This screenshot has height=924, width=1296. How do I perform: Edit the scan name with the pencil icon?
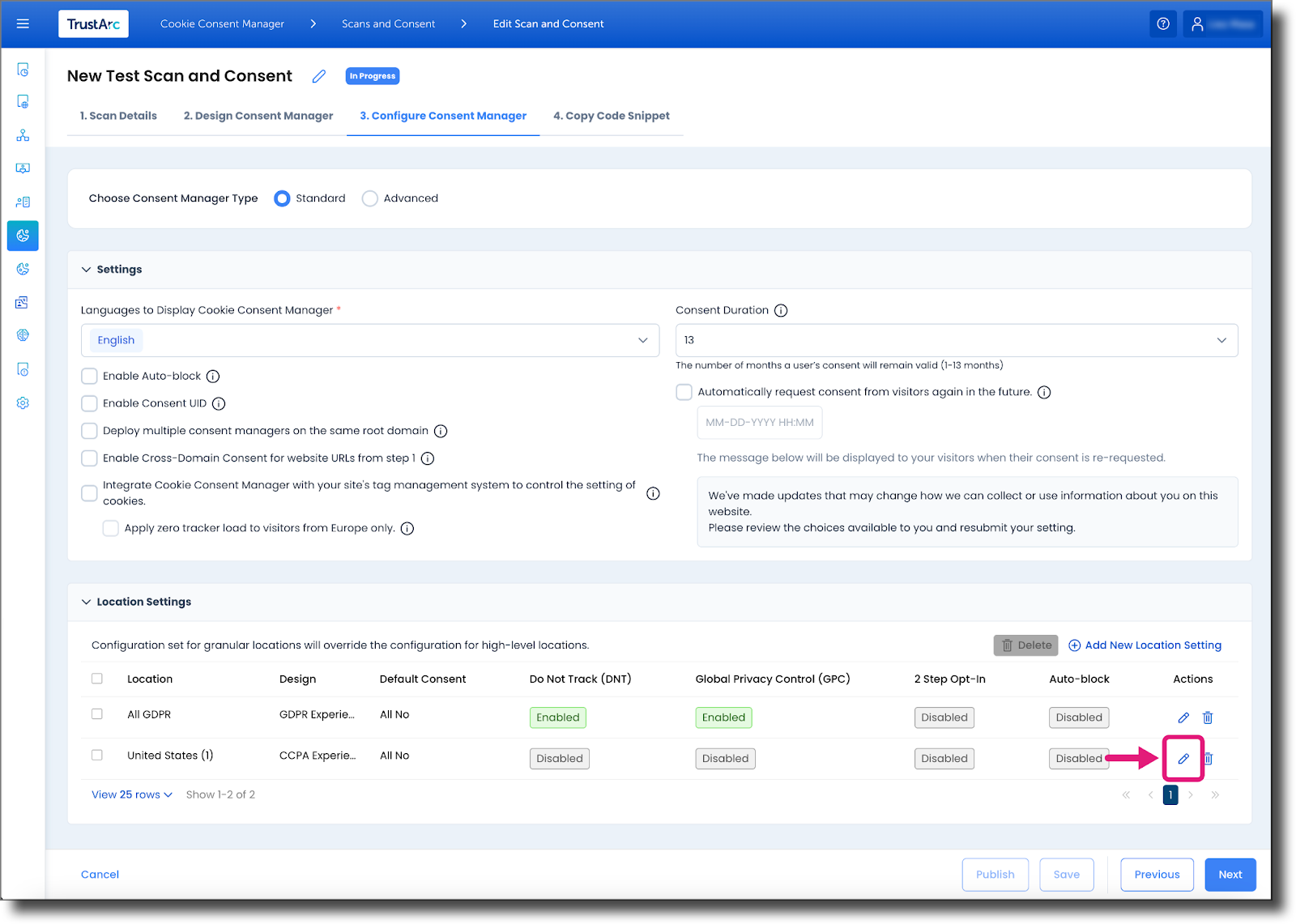[318, 75]
